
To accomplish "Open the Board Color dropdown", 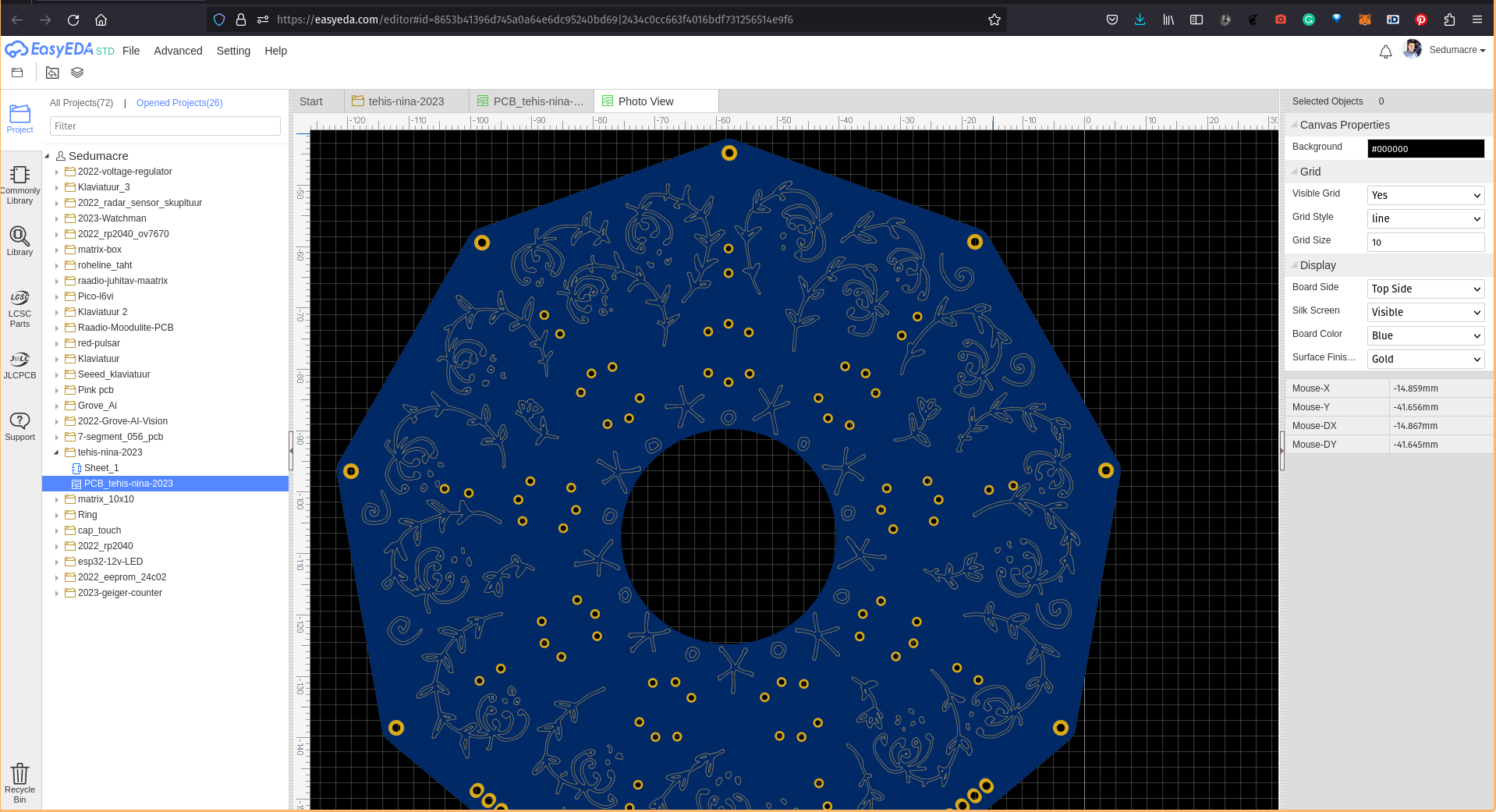I will 1425,335.
